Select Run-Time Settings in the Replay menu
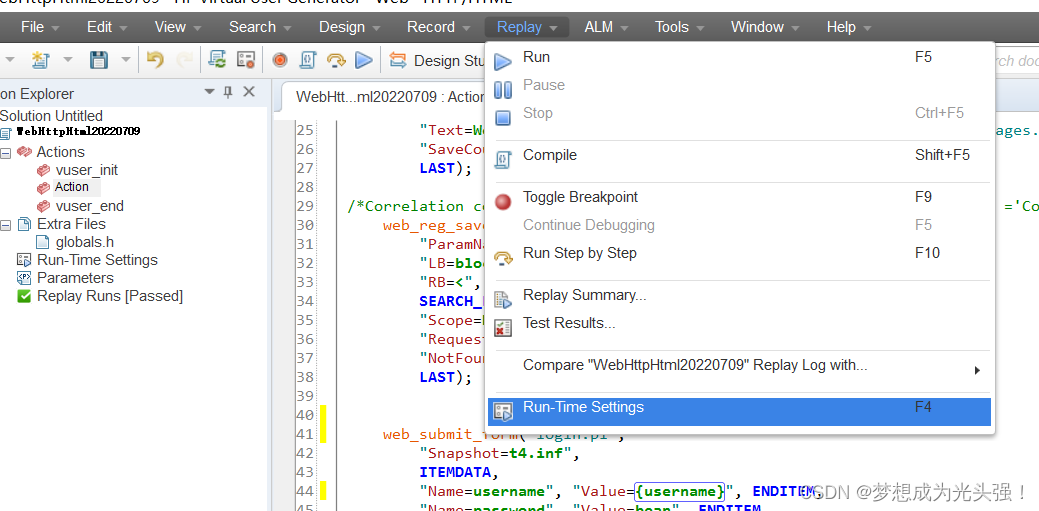Screen dimensions: 1039x511 pyautogui.click(x=739, y=412)
